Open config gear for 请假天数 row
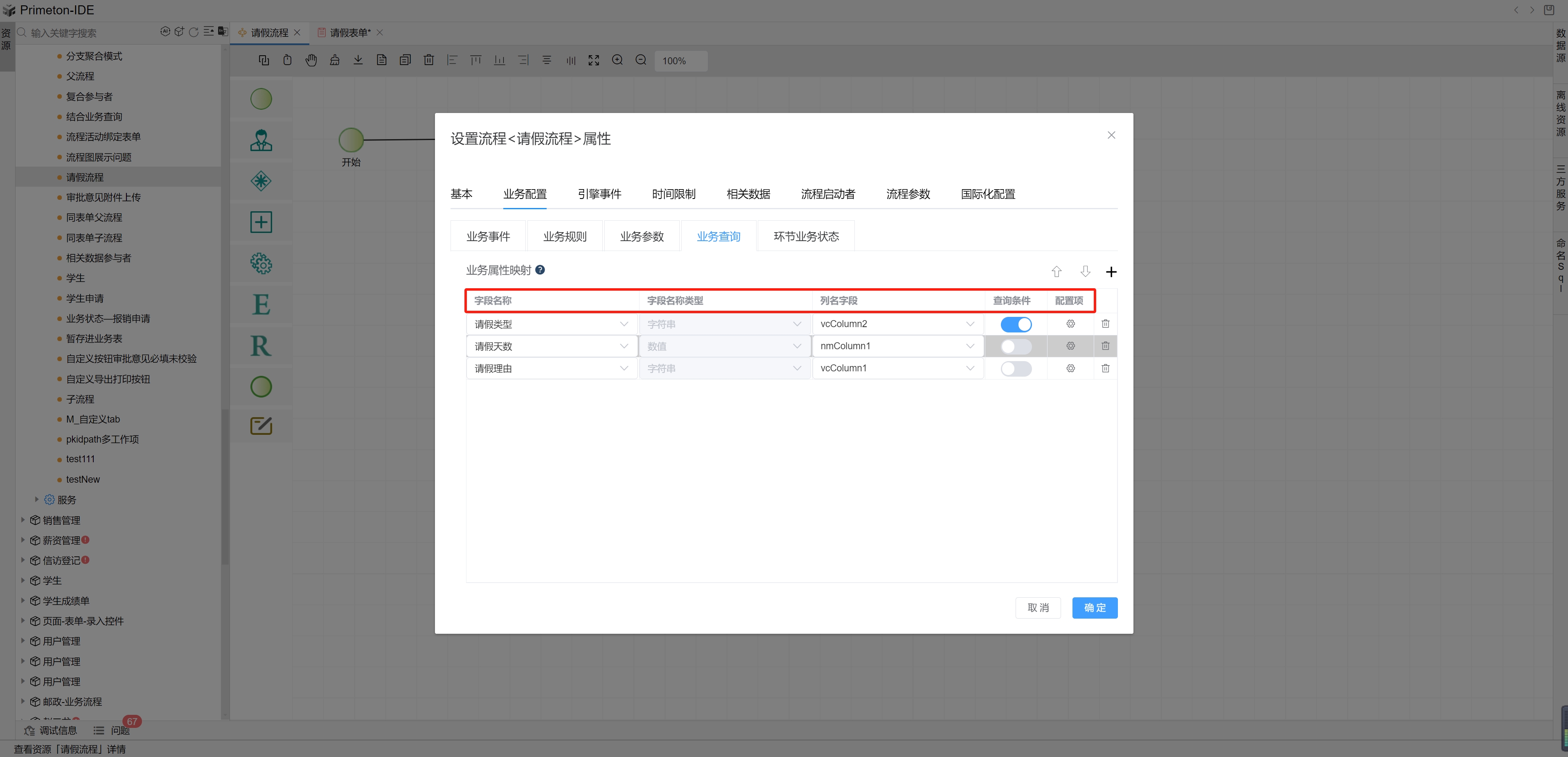This screenshot has width=1568, height=757. pos(1070,346)
